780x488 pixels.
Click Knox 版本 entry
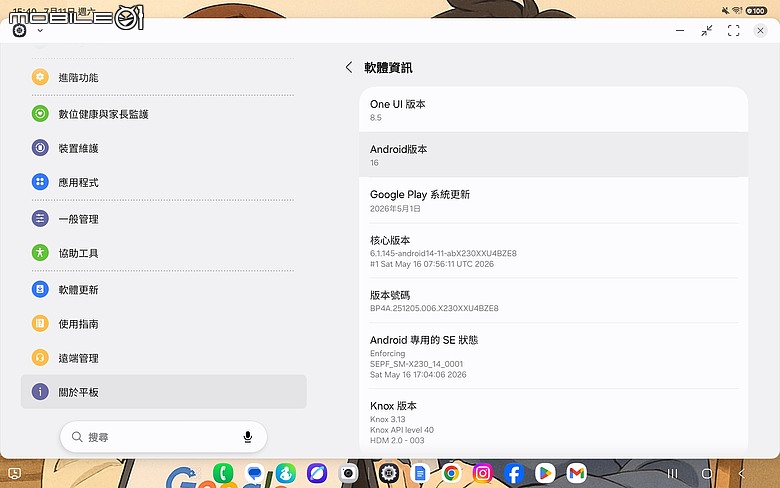(x=553, y=422)
